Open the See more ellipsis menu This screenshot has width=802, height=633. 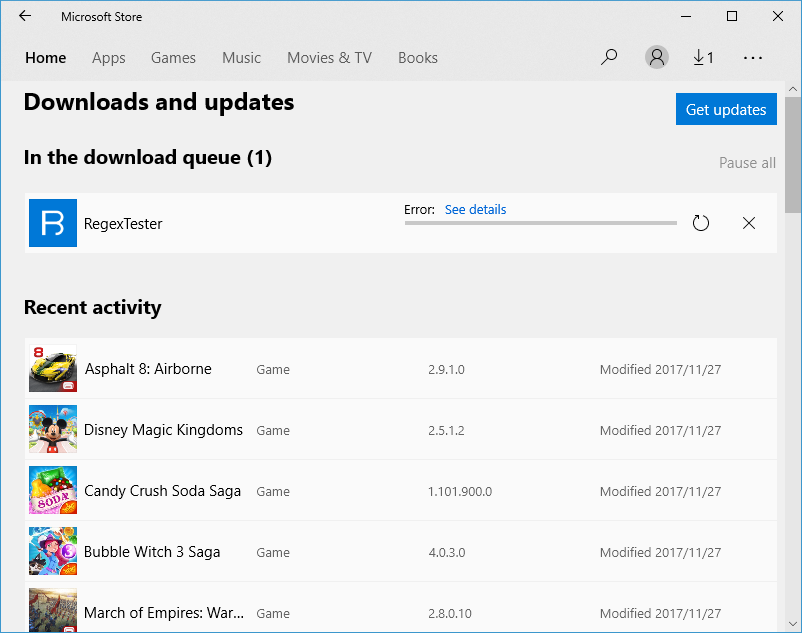(x=752, y=58)
